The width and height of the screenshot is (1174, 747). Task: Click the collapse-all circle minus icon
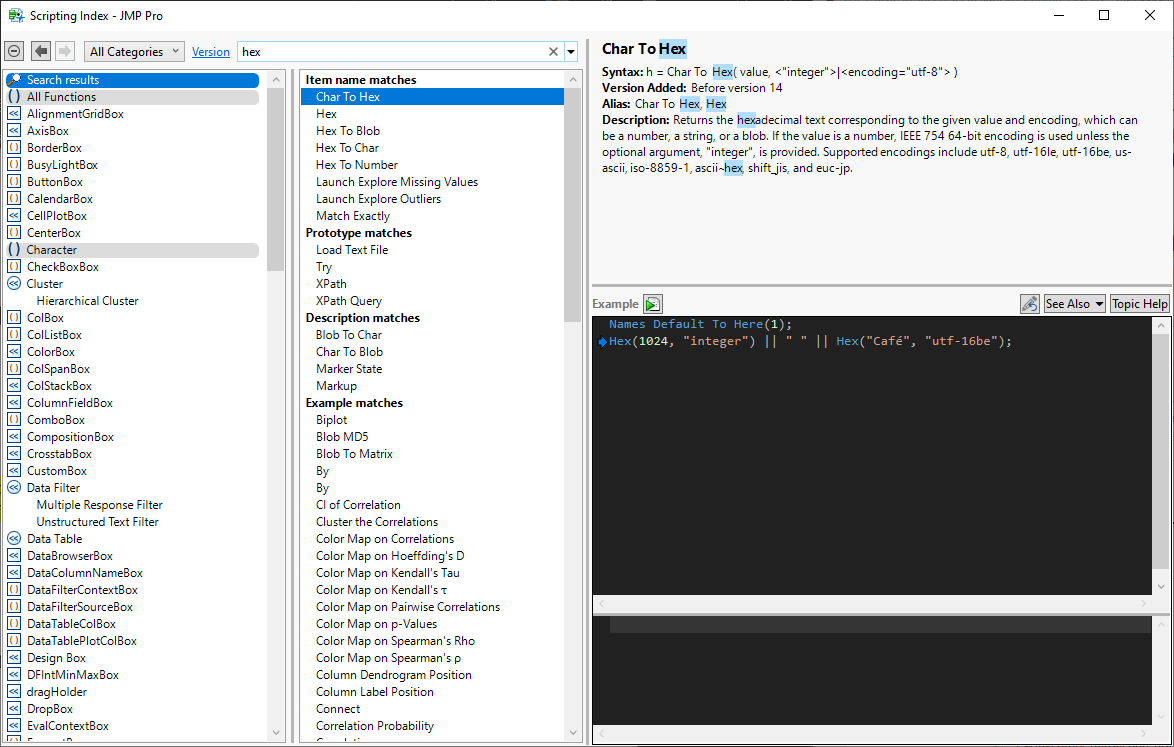(x=14, y=51)
